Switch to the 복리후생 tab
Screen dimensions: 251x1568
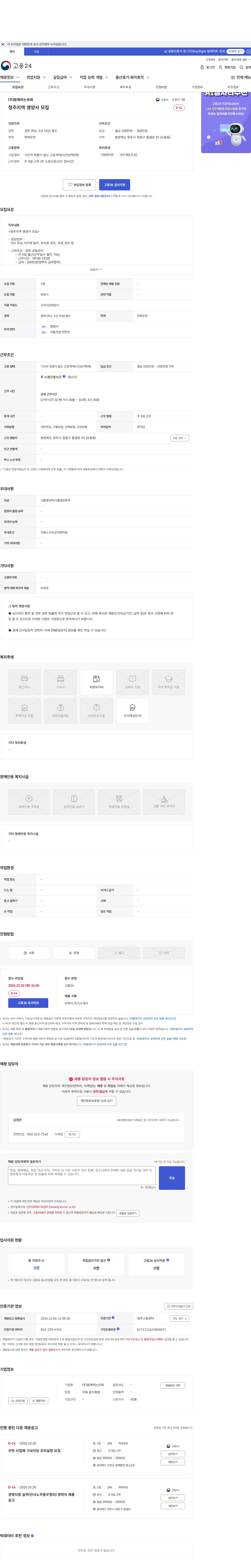[125, 87]
